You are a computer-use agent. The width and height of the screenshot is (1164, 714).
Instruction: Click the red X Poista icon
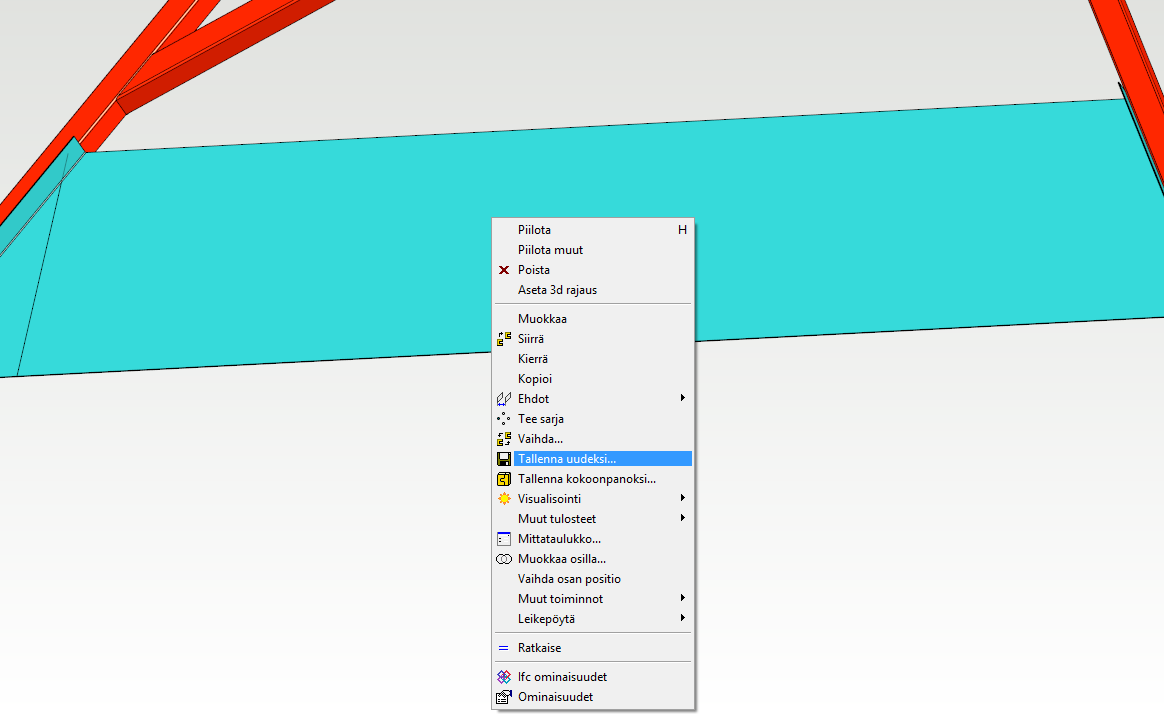pyautogui.click(x=504, y=270)
